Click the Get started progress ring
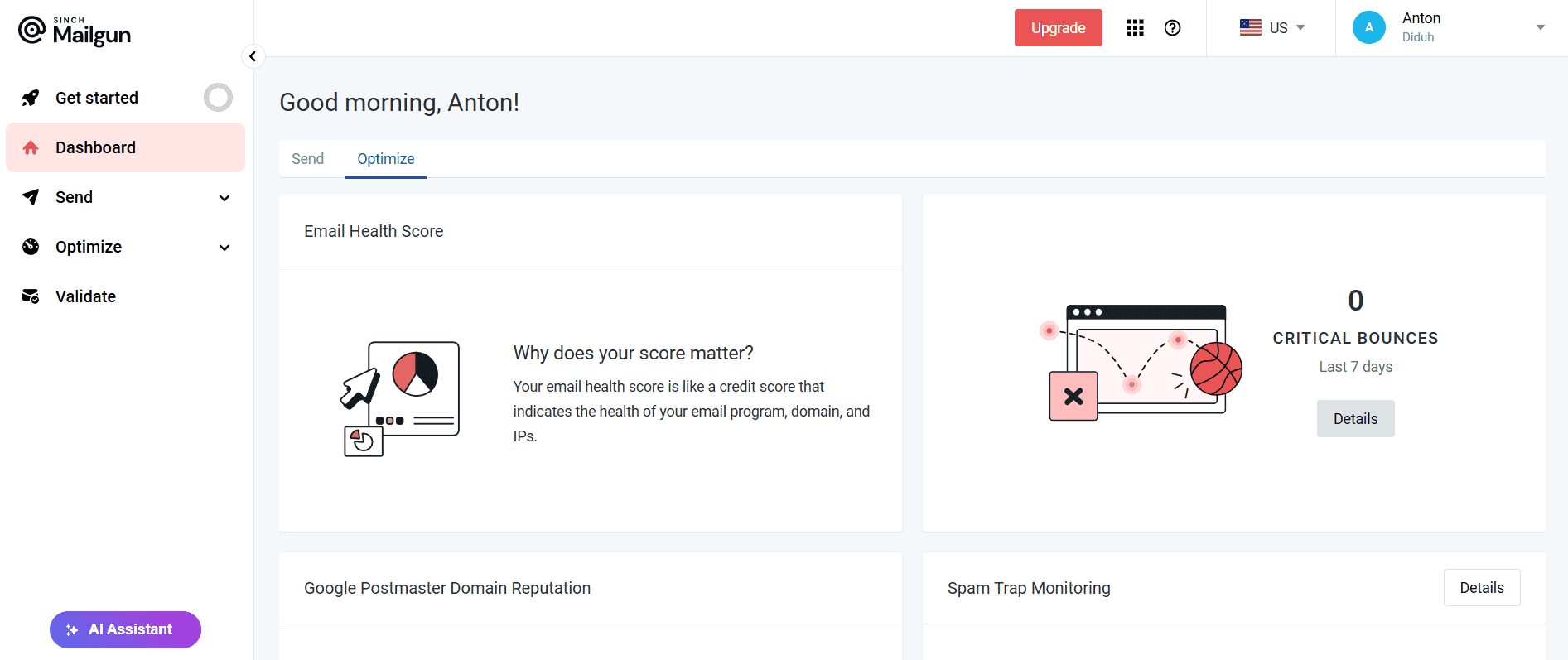 pos(218,98)
